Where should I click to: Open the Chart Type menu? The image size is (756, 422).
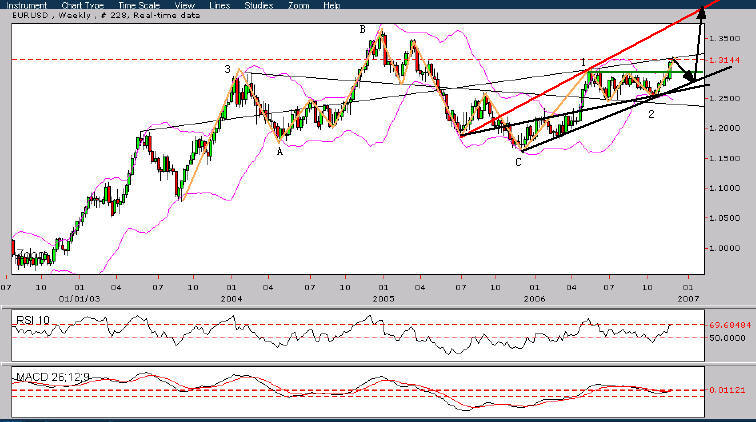click(82, 5)
